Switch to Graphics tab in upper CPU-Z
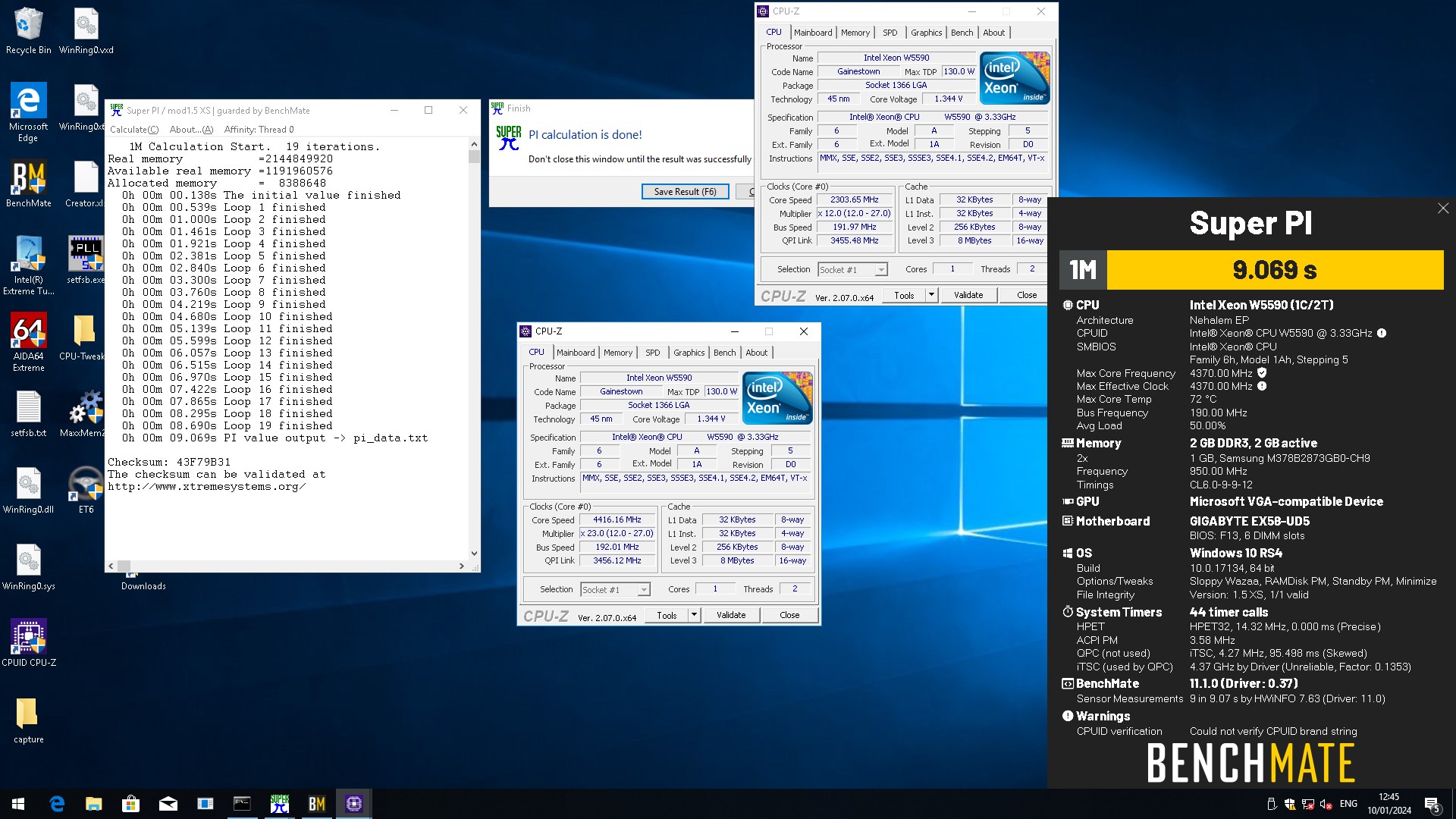The width and height of the screenshot is (1456, 819). coord(927,33)
